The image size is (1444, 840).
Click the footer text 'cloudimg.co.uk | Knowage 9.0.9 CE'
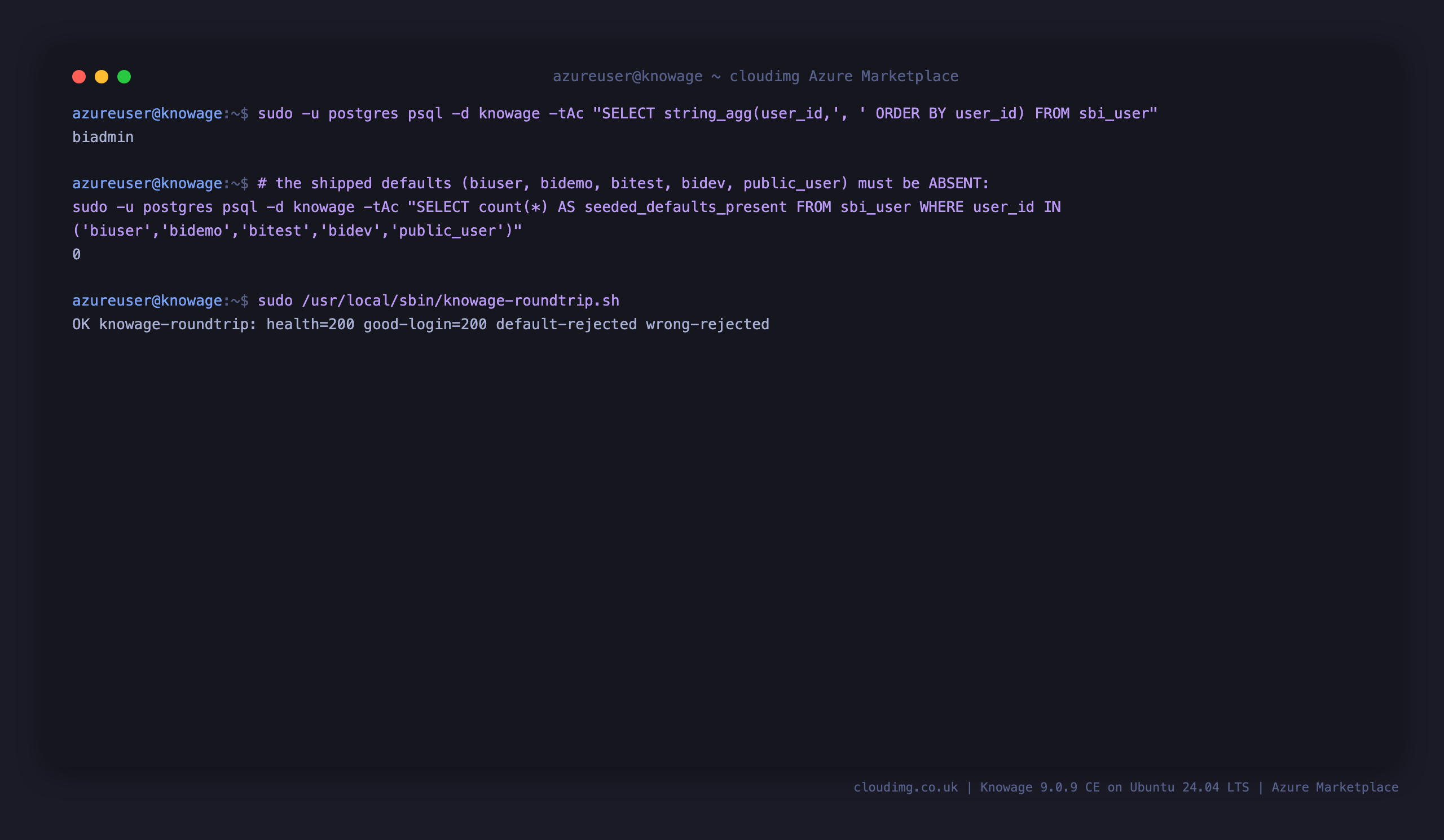976,788
